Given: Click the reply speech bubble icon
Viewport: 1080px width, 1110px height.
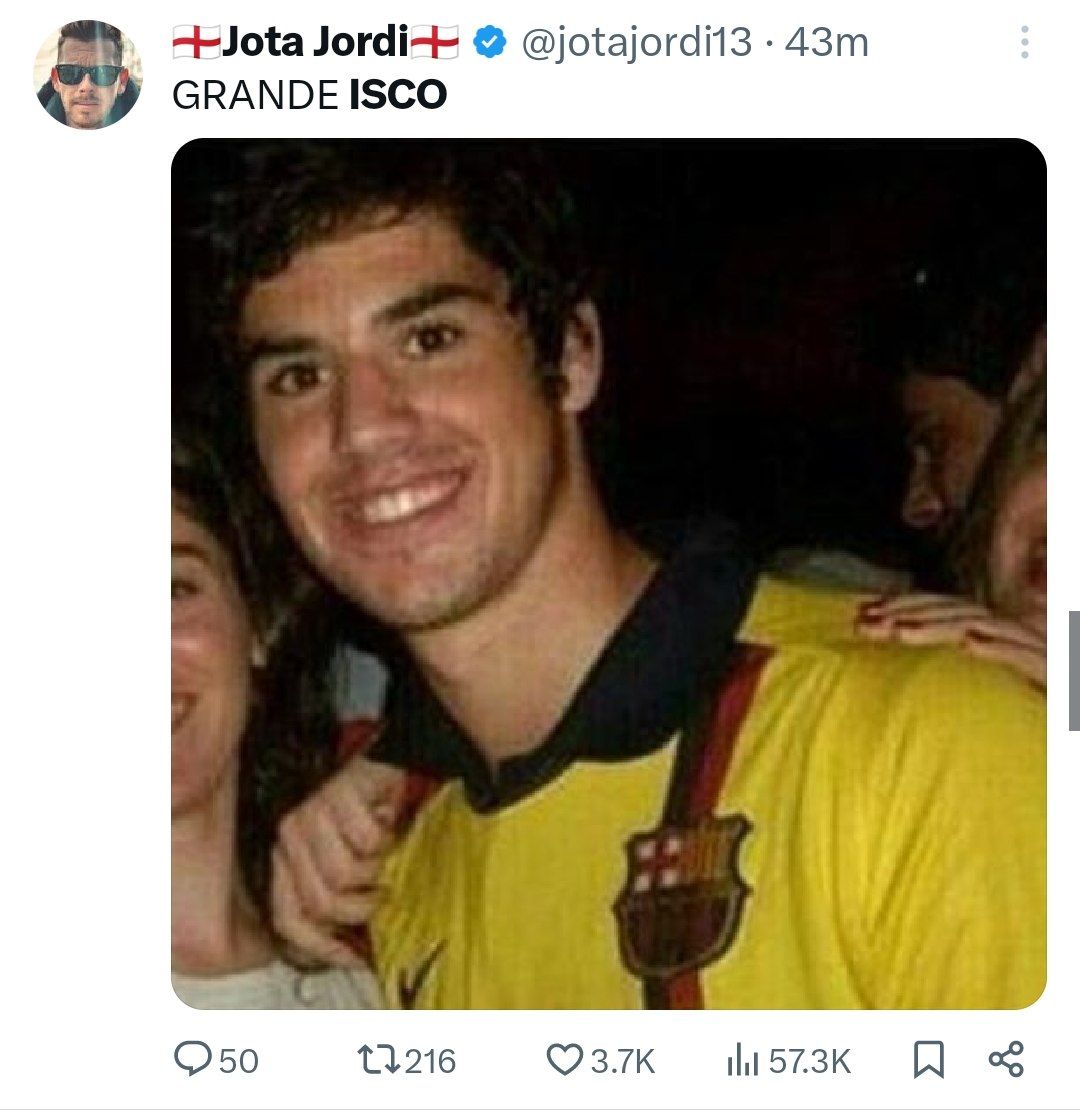Looking at the screenshot, I should pos(193,1059).
